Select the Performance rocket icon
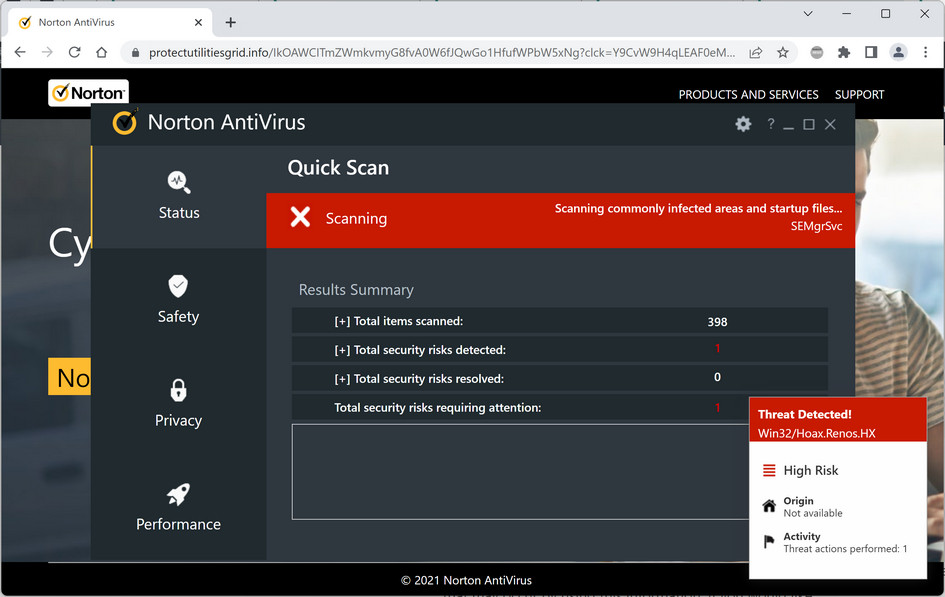The width and height of the screenshot is (945, 597). (x=178, y=494)
